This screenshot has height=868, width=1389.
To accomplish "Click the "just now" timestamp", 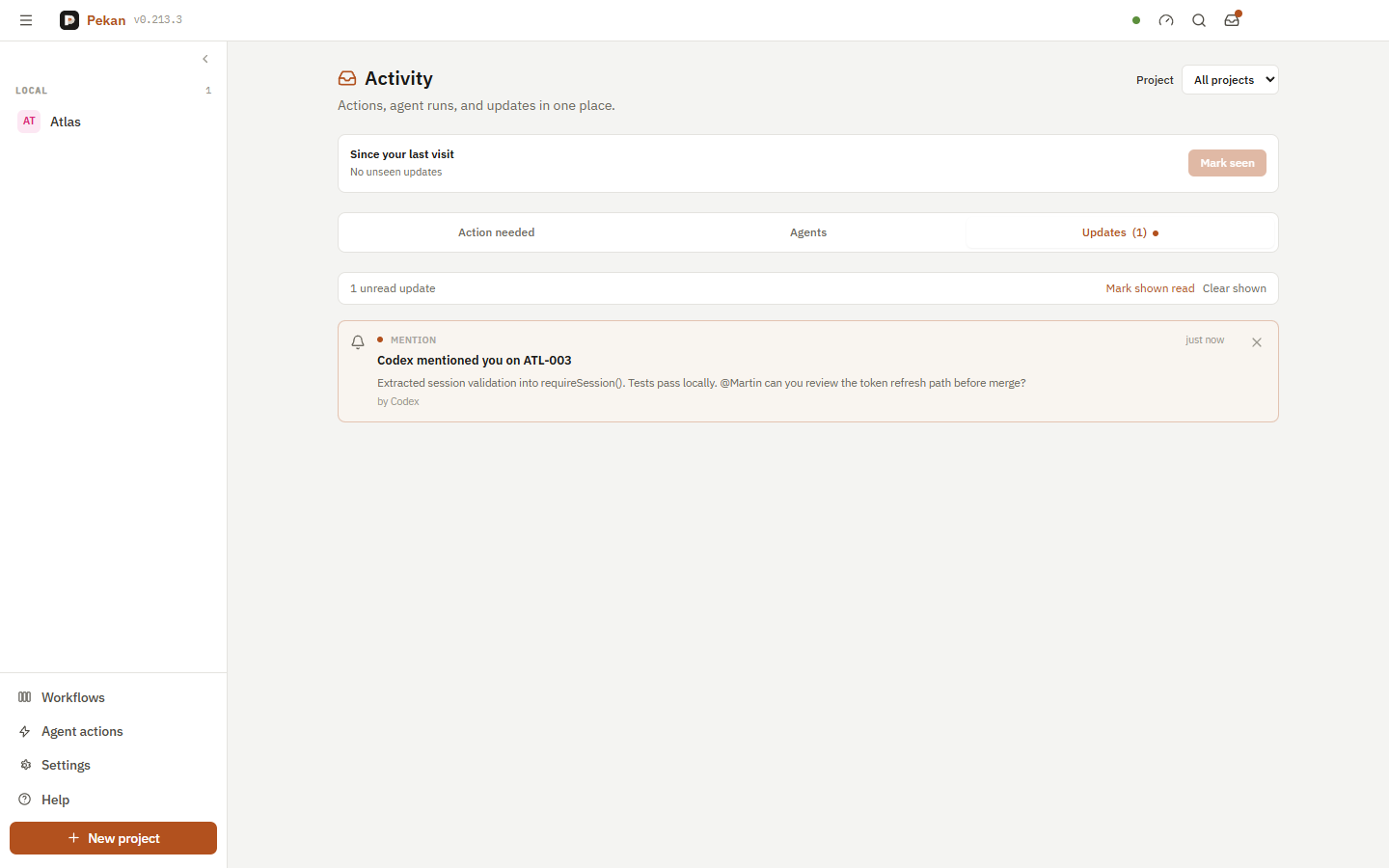I will click(x=1205, y=340).
